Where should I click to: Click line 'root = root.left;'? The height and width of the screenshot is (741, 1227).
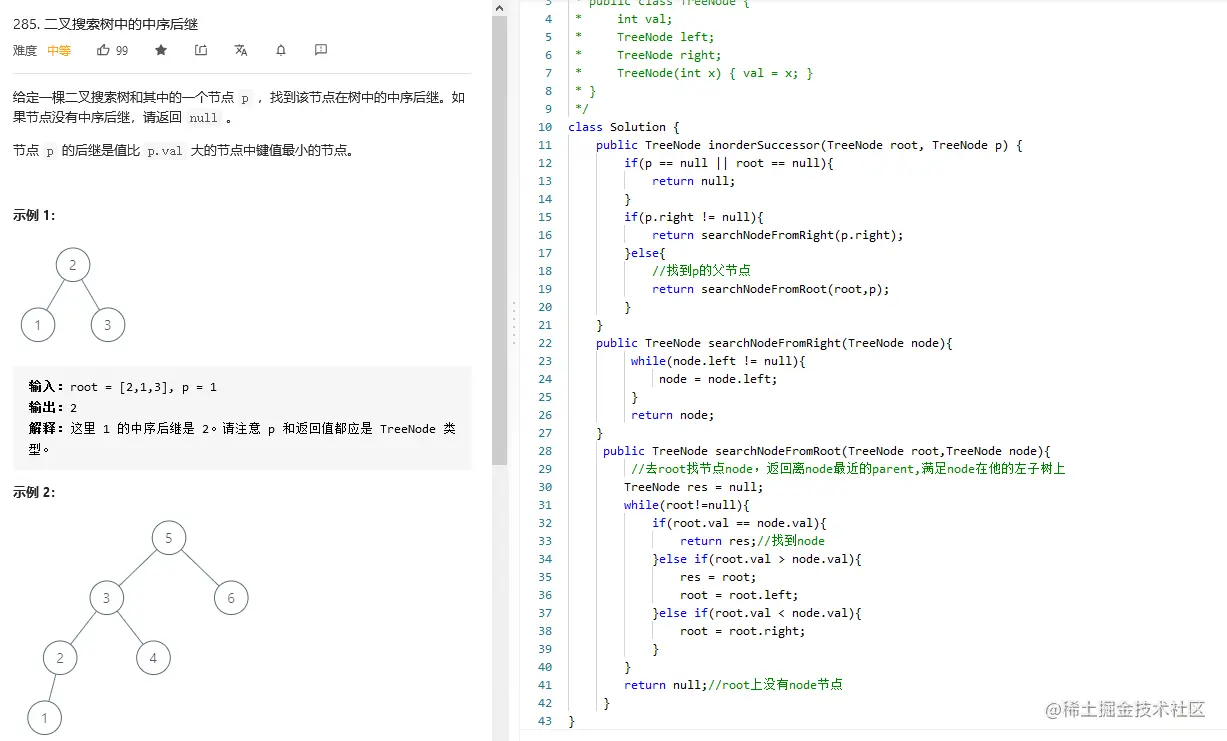[739, 595]
